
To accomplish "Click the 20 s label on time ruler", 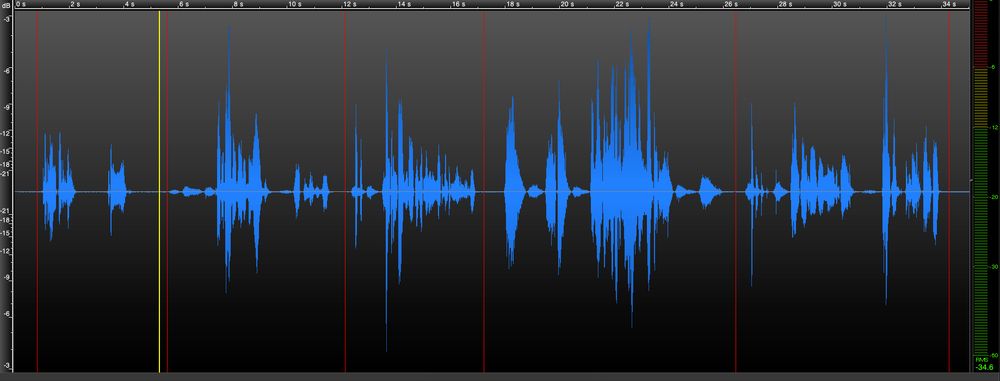I will [568, 4].
